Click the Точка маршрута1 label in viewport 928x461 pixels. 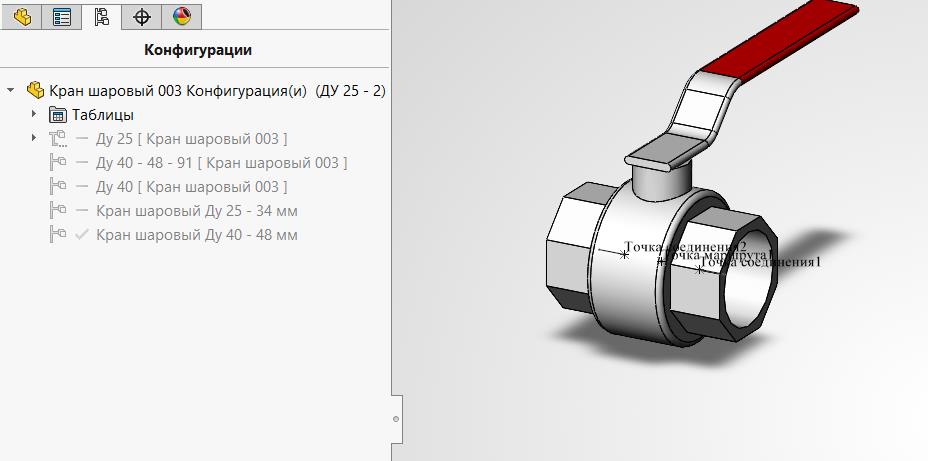coord(716,254)
